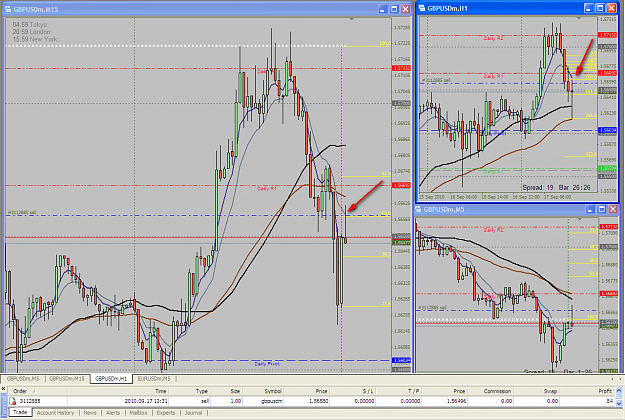Sort trades by the Order column header
The image size is (625, 420).
tap(37, 391)
